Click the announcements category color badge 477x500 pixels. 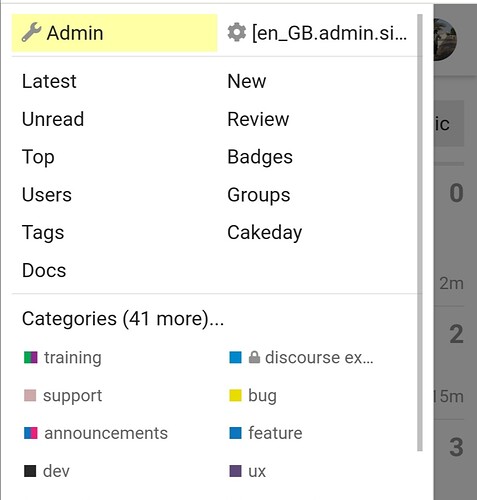coord(31,433)
